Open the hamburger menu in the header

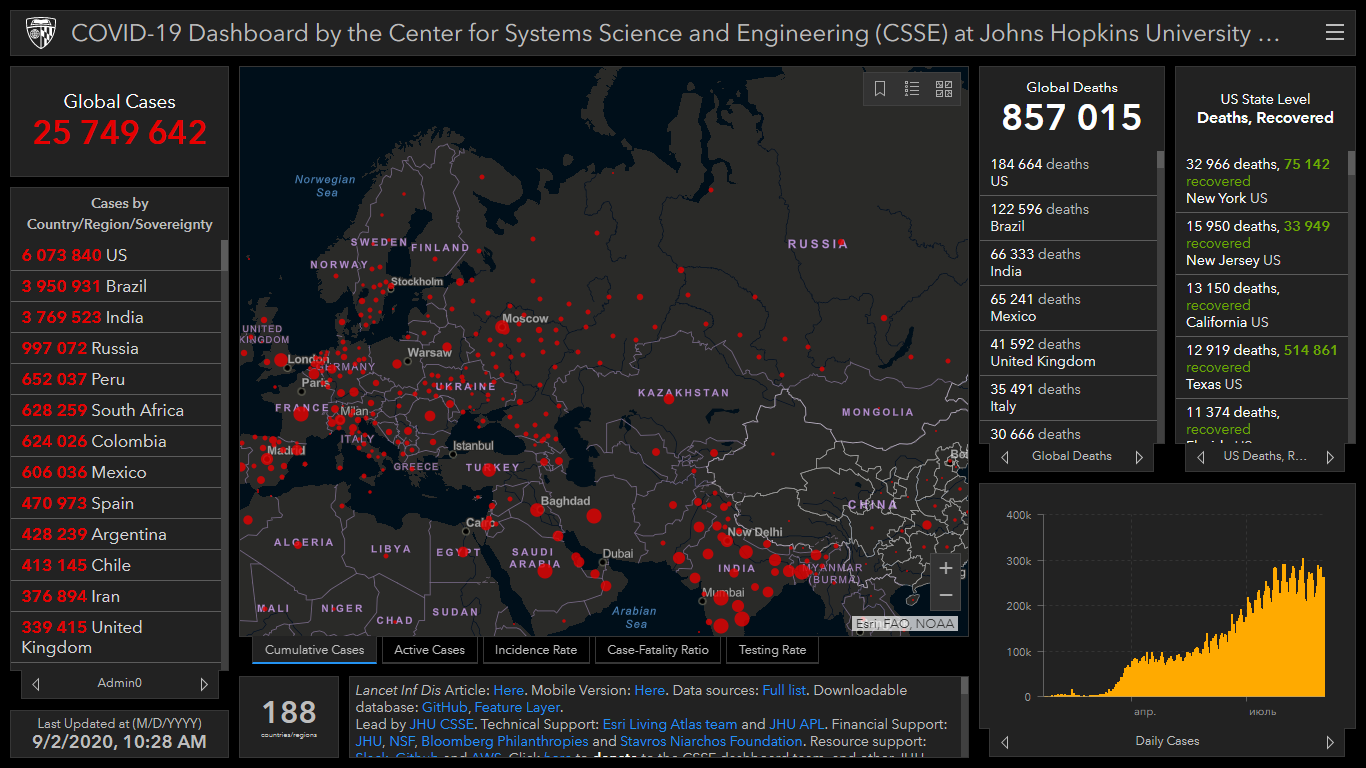(1334, 33)
